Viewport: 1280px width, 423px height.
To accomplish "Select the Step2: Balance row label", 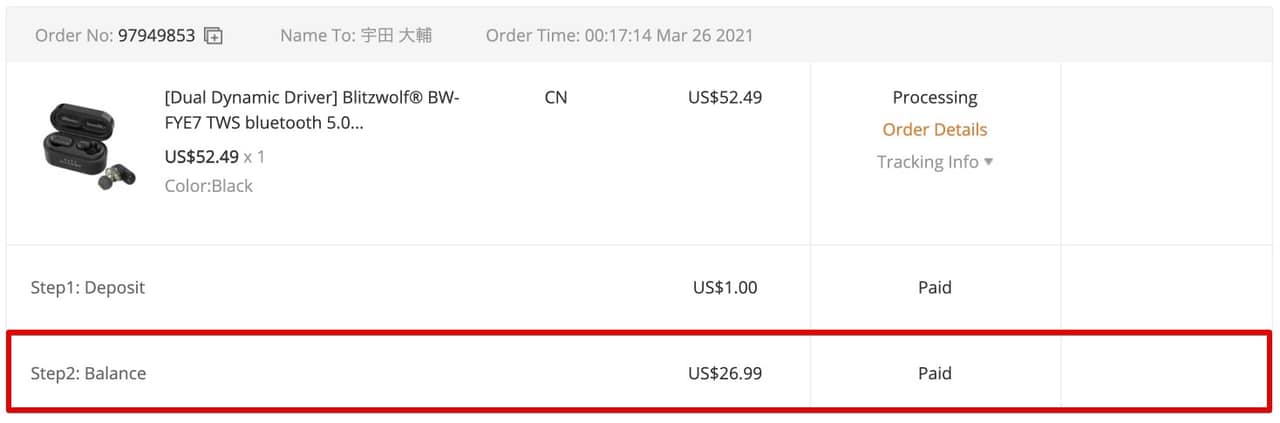I will click(x=88, y=374).
